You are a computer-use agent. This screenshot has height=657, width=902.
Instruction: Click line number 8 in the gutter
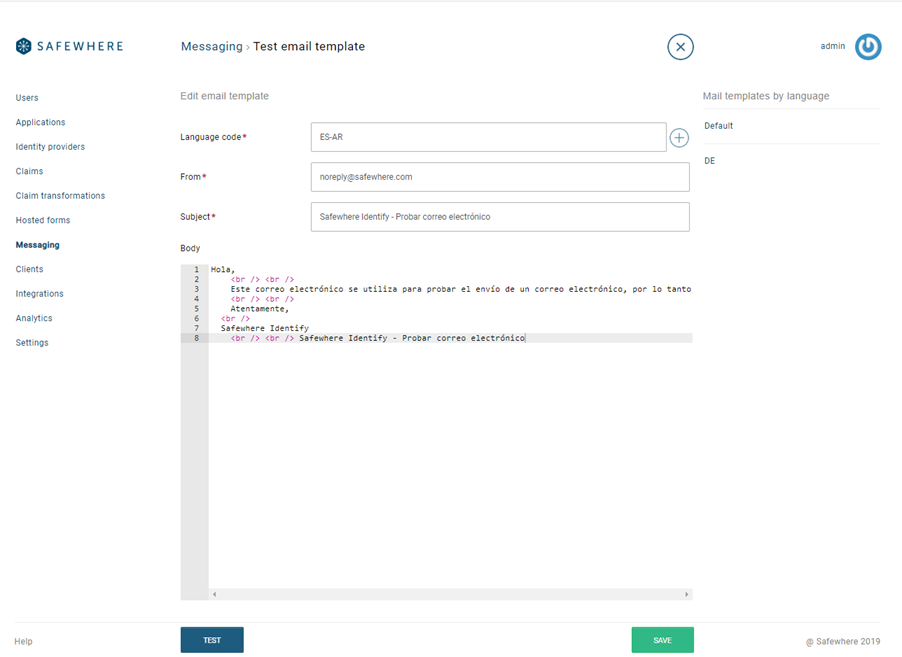tap(196, 338)
